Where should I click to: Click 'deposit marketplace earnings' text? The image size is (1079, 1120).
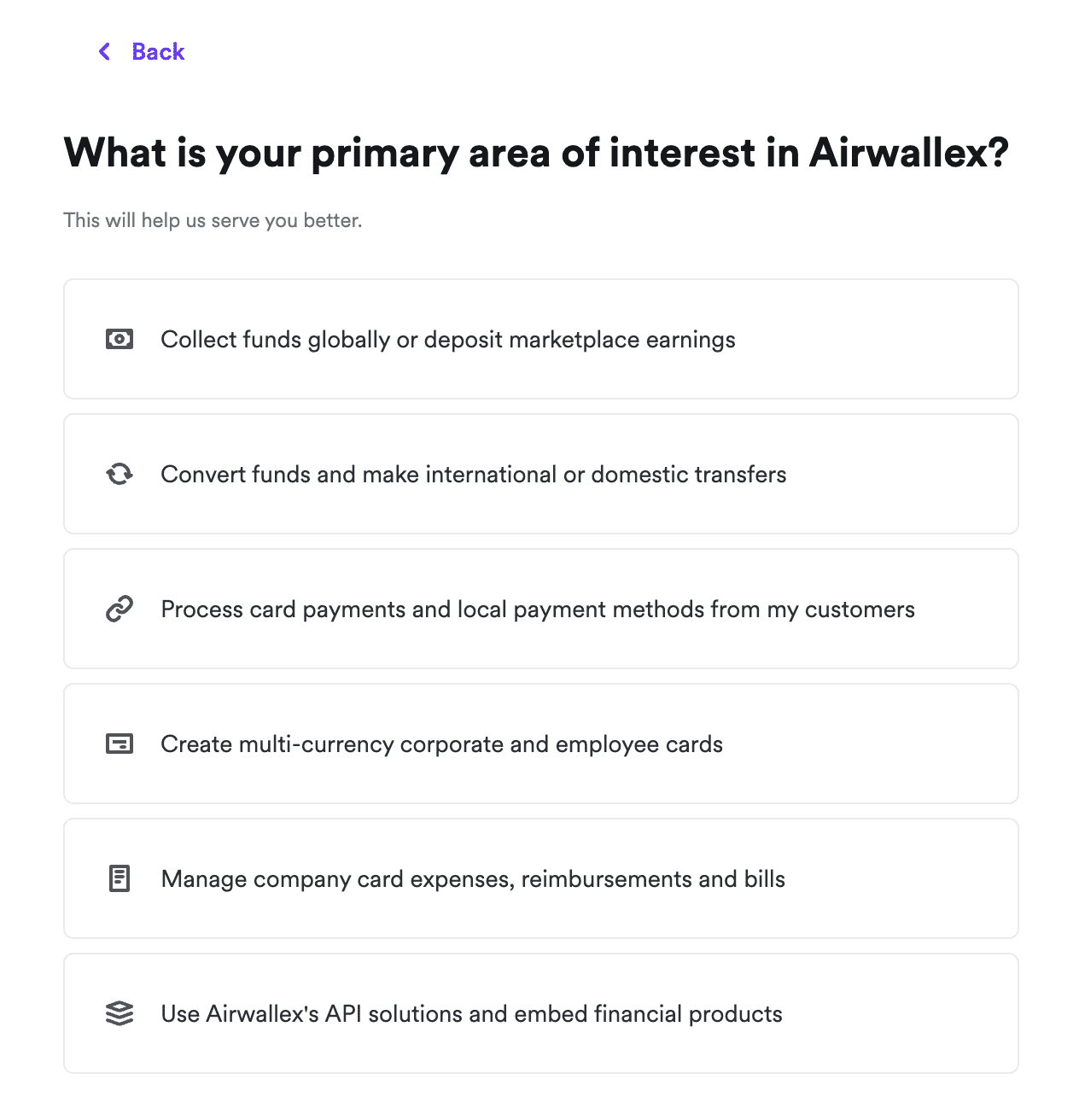pos(579,340)
